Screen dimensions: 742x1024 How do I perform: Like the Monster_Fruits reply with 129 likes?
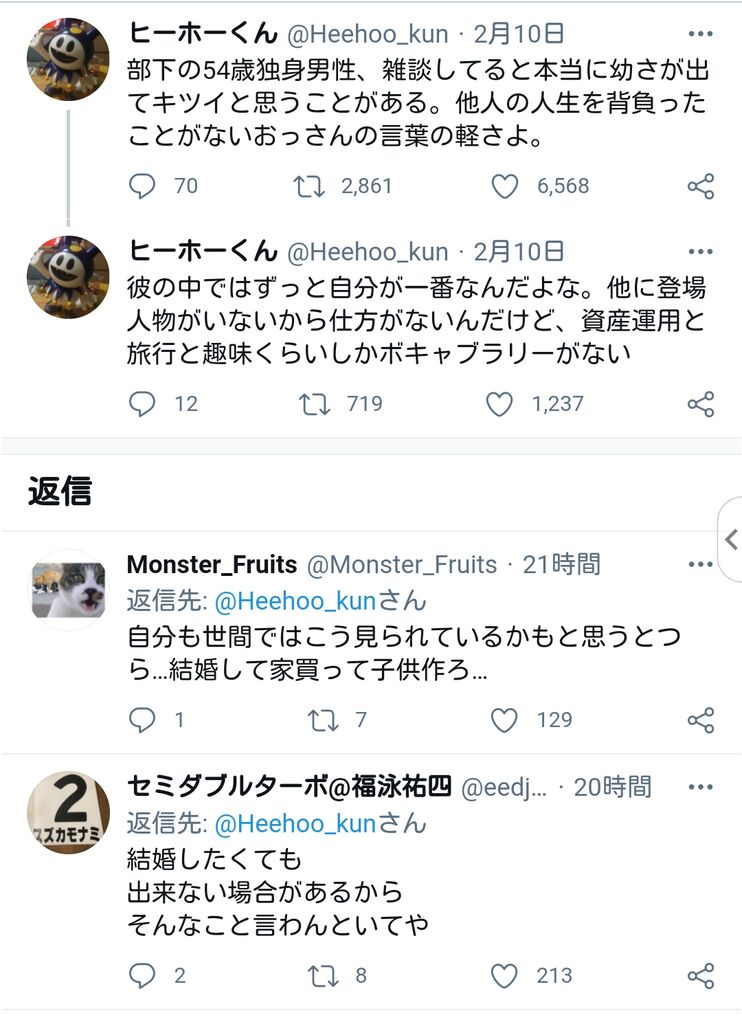[x=504, y=720]
